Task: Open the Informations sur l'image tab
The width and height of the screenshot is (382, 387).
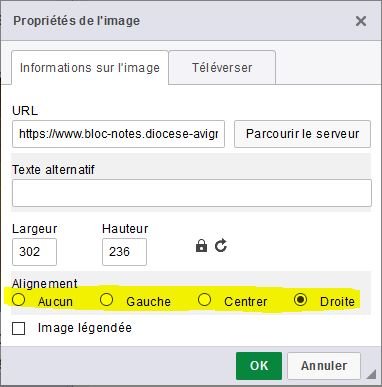Action: click(90, 68)
